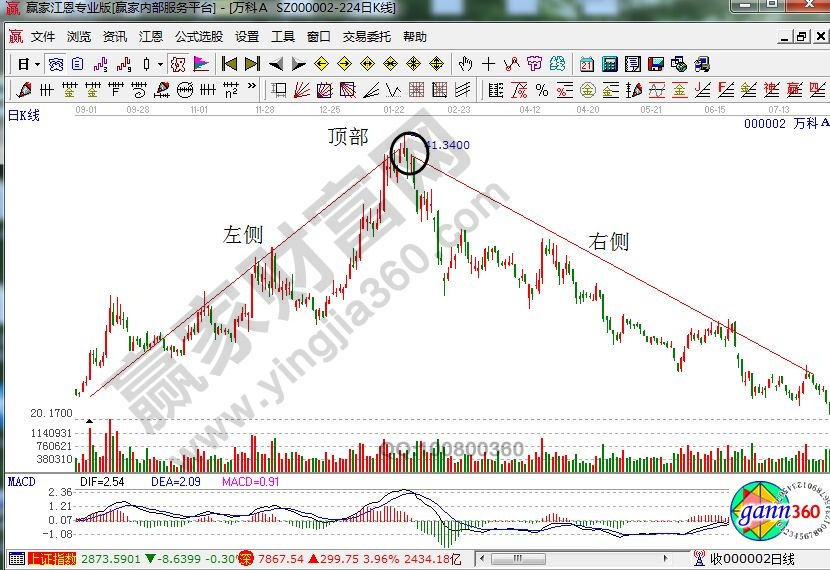The width and height of the screenshot is (830, 570).
Task: Expand the 日 period dropdown arrow
Action: 37,64
